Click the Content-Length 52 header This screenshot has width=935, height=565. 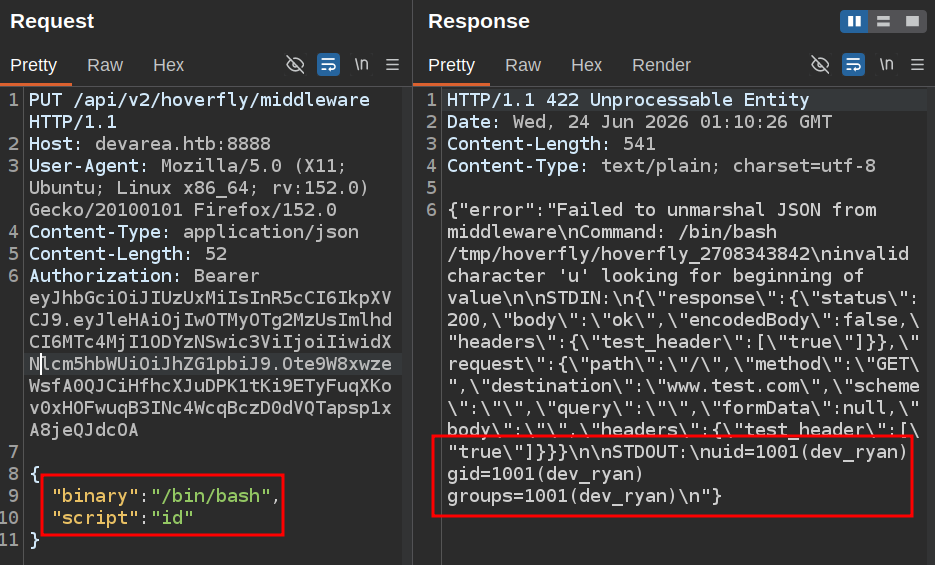(x=128, y=254)
